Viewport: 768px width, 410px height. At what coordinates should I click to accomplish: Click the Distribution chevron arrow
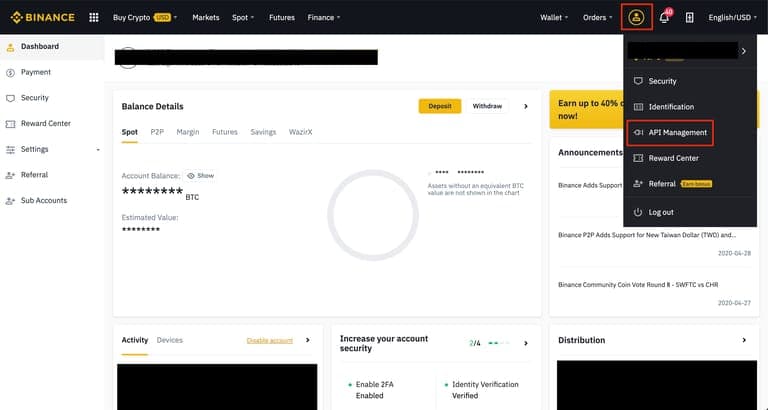(x=744, y=340)
